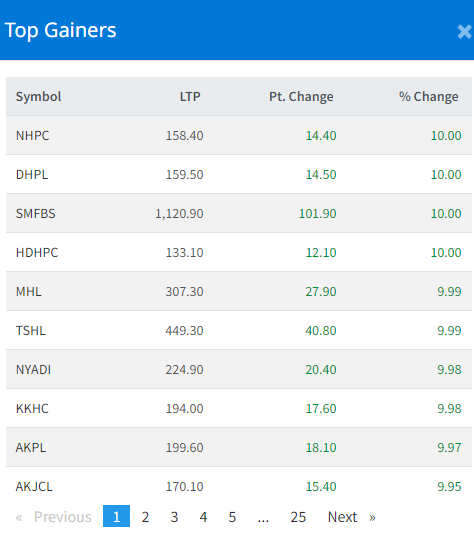Click the left double-chevron previous icon
This screenshot has width=474, height=548.
(x=19, y=517)
